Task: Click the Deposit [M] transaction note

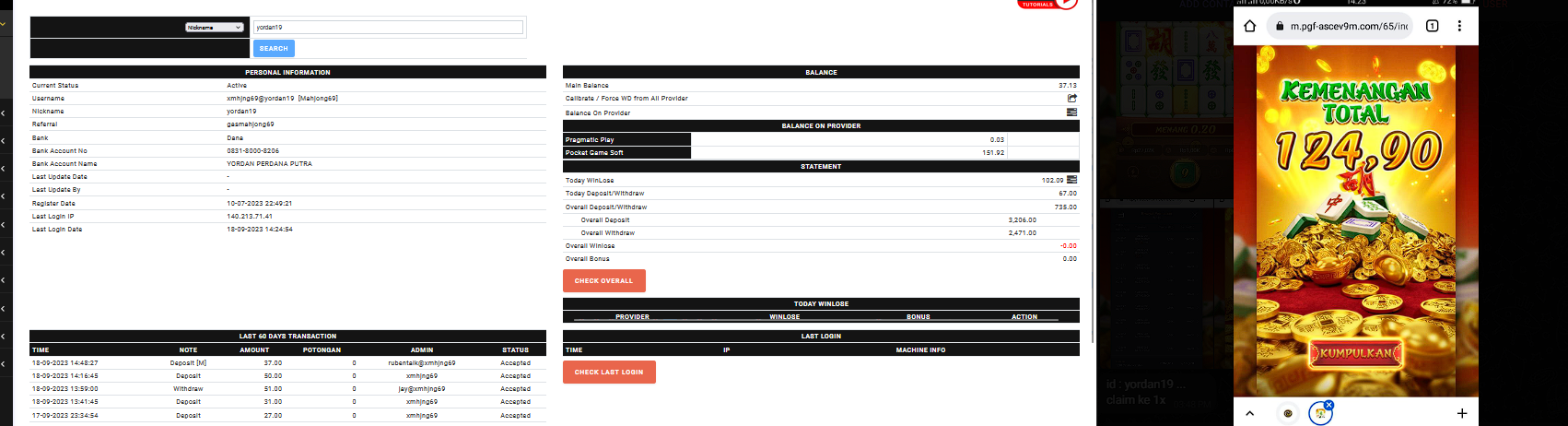Action: [x=188, y=363]
